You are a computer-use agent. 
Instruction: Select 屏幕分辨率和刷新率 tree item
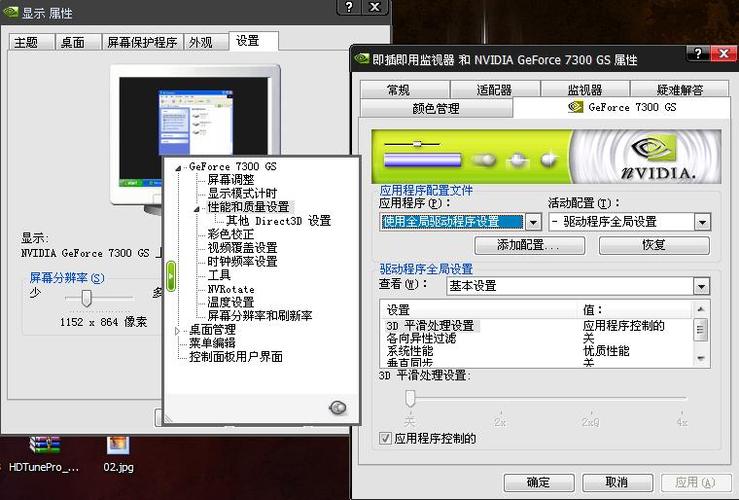click(260, 316)
